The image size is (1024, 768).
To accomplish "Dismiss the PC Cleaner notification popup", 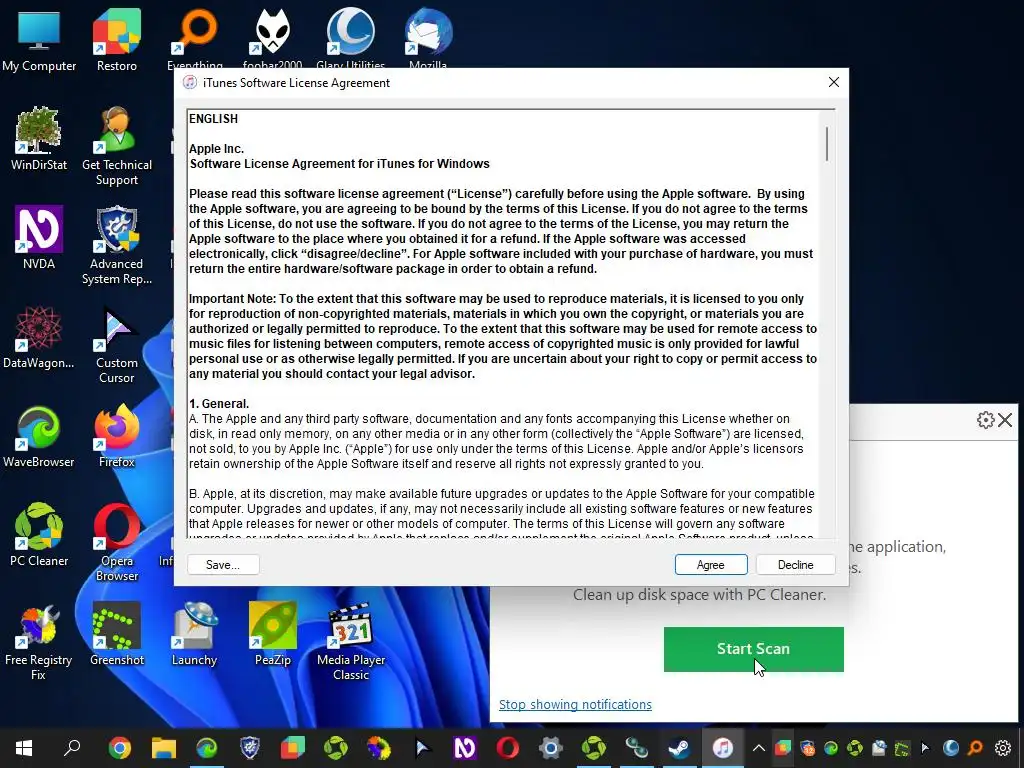I will click(1005, 420).
